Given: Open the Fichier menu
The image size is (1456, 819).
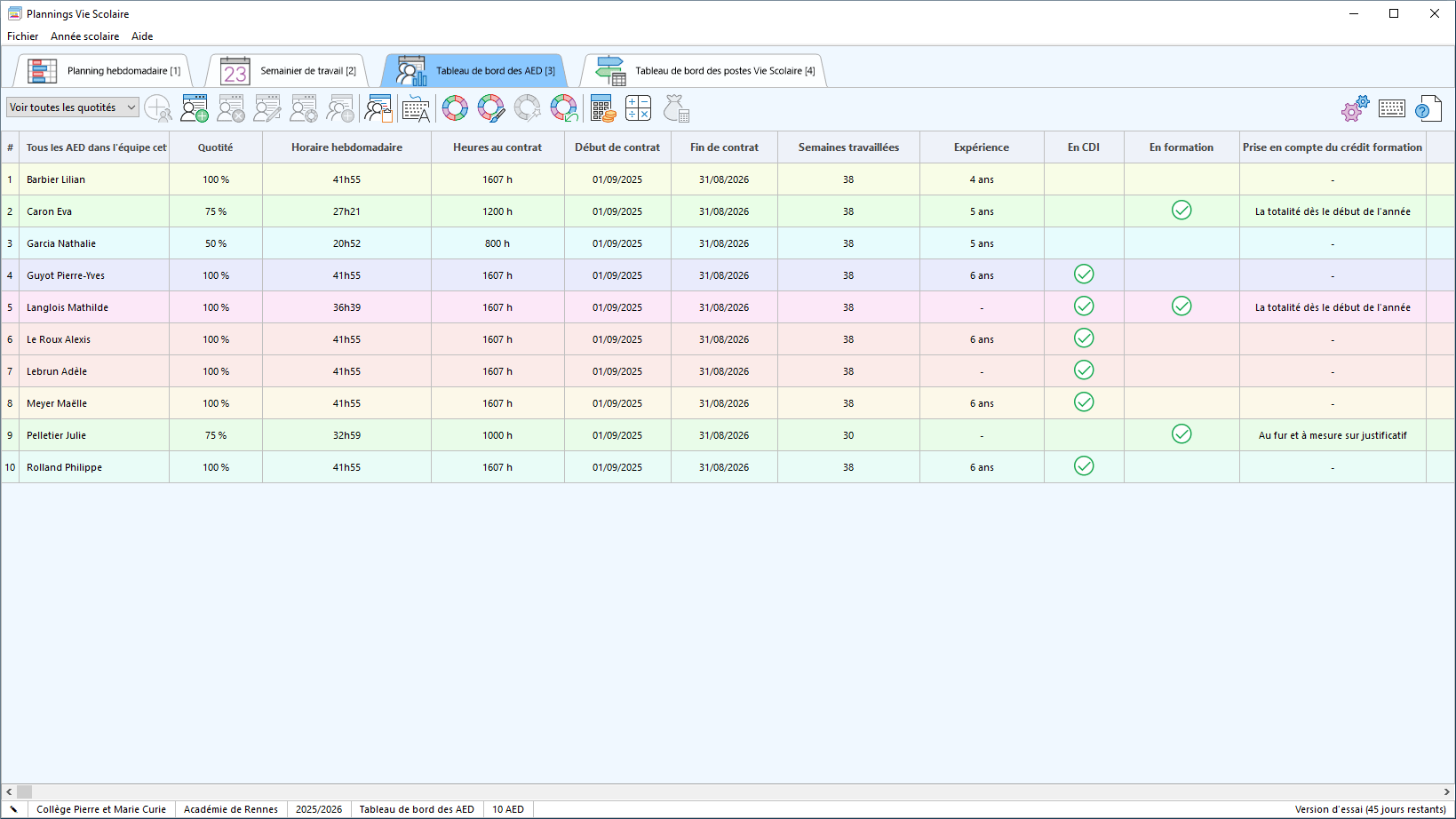Looking at the screenshot, I should (22, 36).
